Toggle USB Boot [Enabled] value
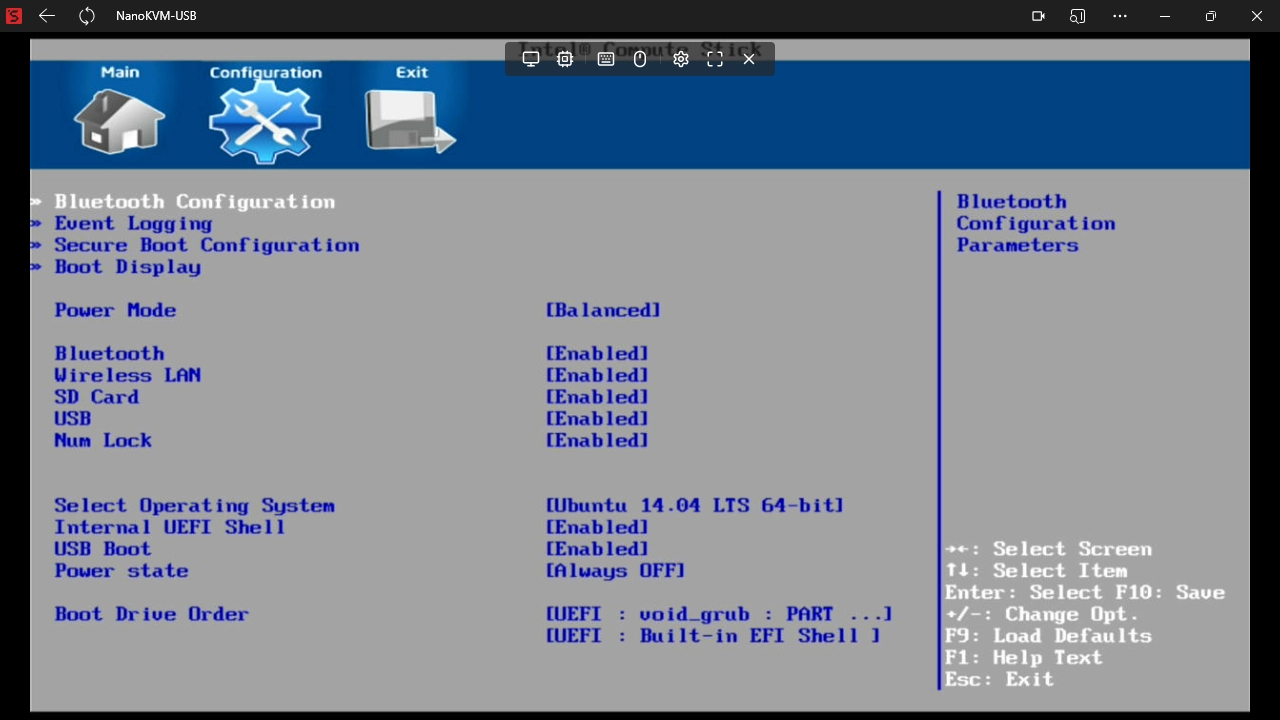Image resolution: width=1280 pixels, height=720 pixels. click(x=597, y=549)
